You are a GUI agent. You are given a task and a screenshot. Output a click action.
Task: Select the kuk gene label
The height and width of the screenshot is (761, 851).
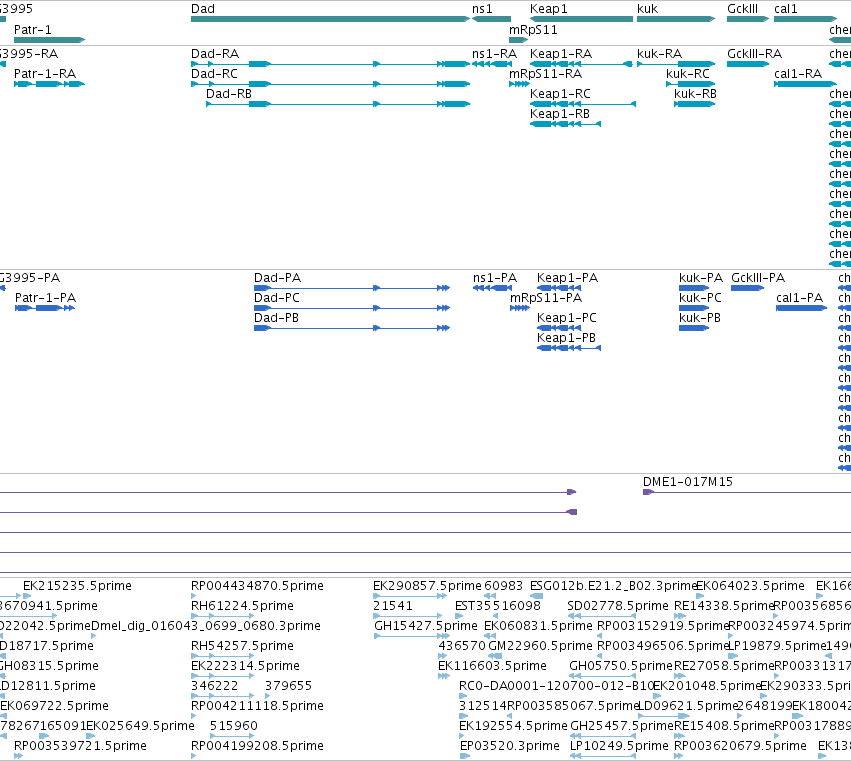pos(647,9)
